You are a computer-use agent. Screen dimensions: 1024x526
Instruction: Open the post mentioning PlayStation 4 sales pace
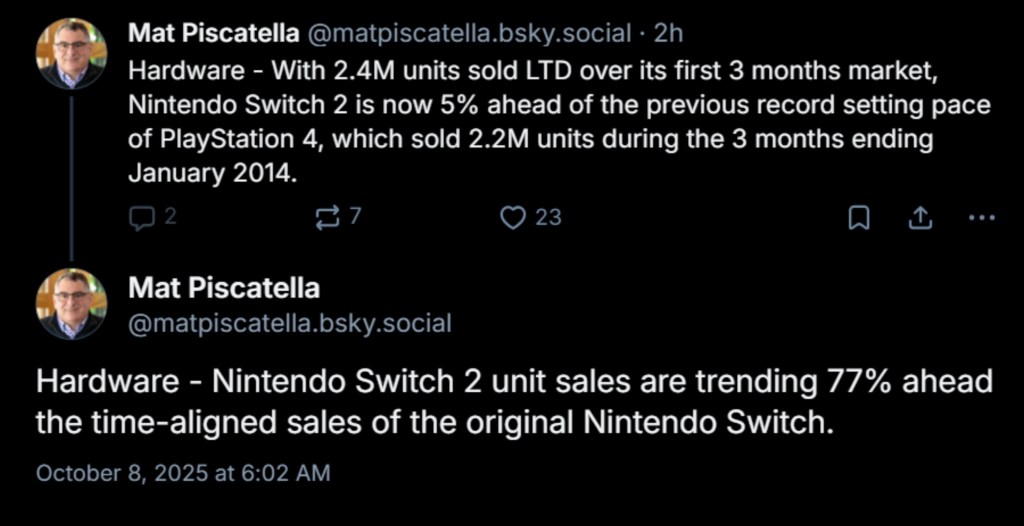(x=530, y=122)
